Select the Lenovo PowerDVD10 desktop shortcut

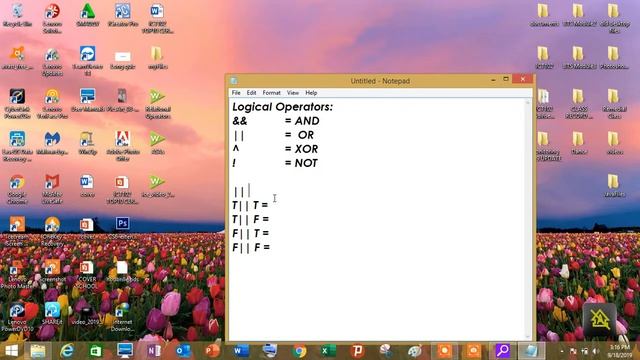(x=17, y=317)
